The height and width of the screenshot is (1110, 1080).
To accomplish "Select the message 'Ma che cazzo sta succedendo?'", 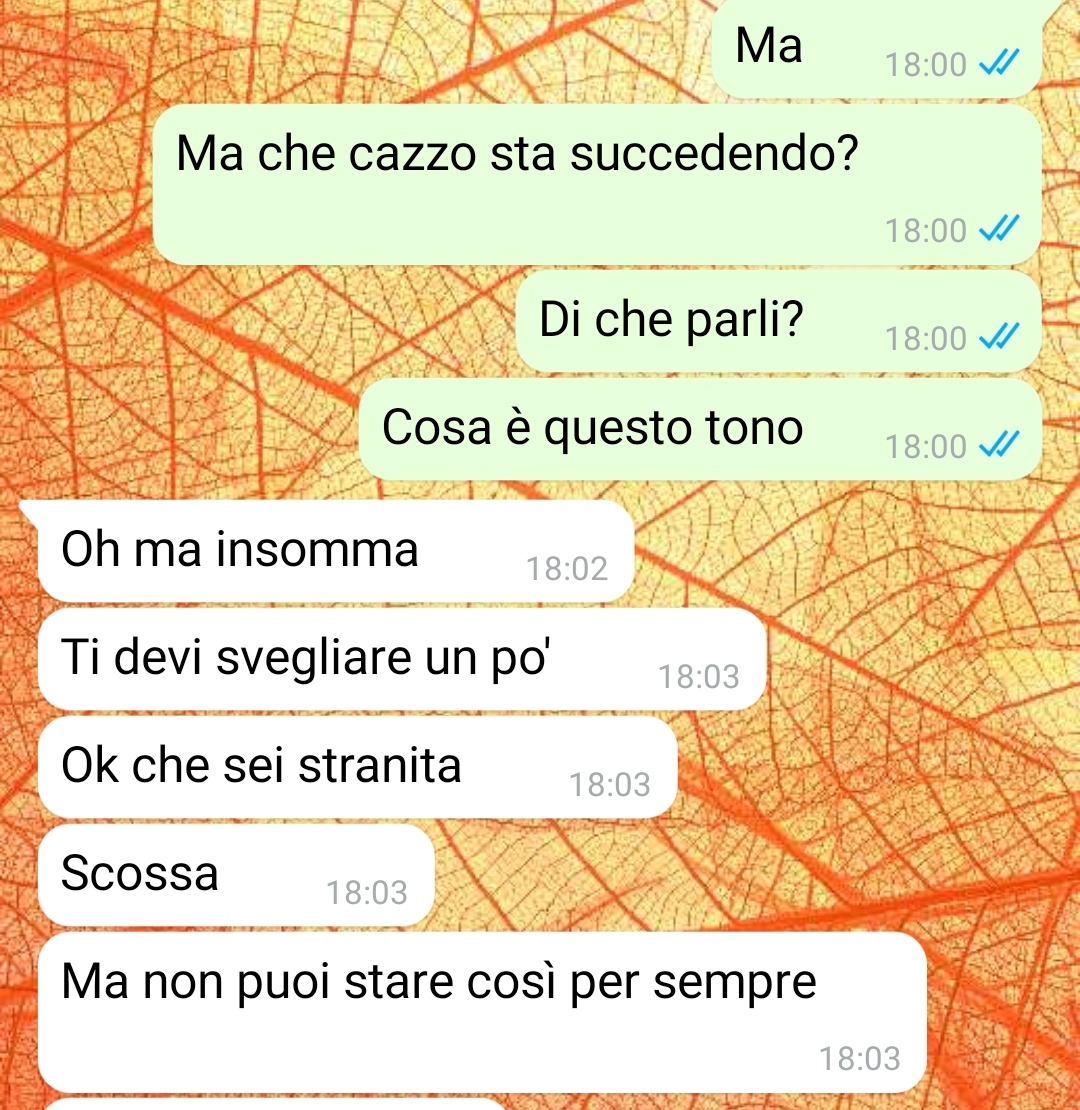I will (x=597, y=185).
